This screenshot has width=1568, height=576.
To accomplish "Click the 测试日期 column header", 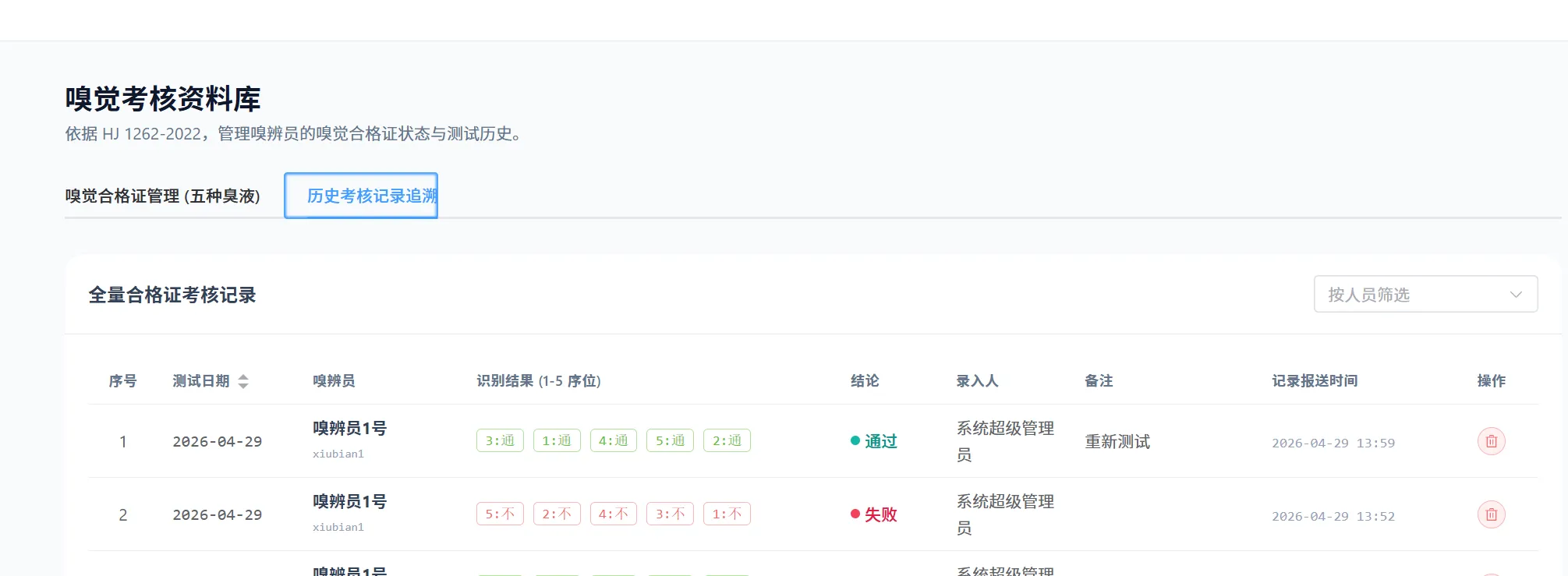I will [201, 381].
